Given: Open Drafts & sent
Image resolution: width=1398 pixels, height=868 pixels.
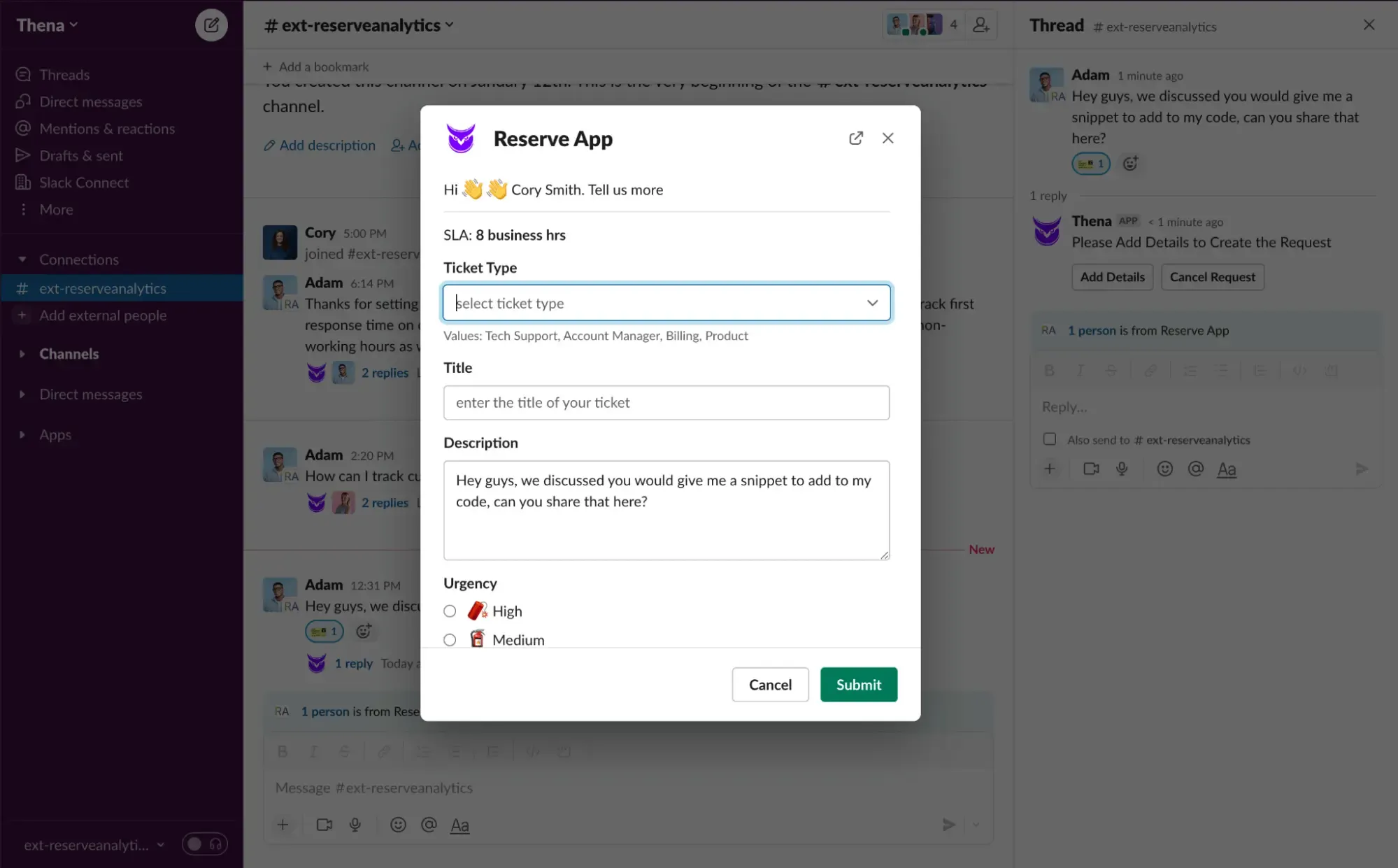Looking at the screenshot, I should click(x=80, y=156).
